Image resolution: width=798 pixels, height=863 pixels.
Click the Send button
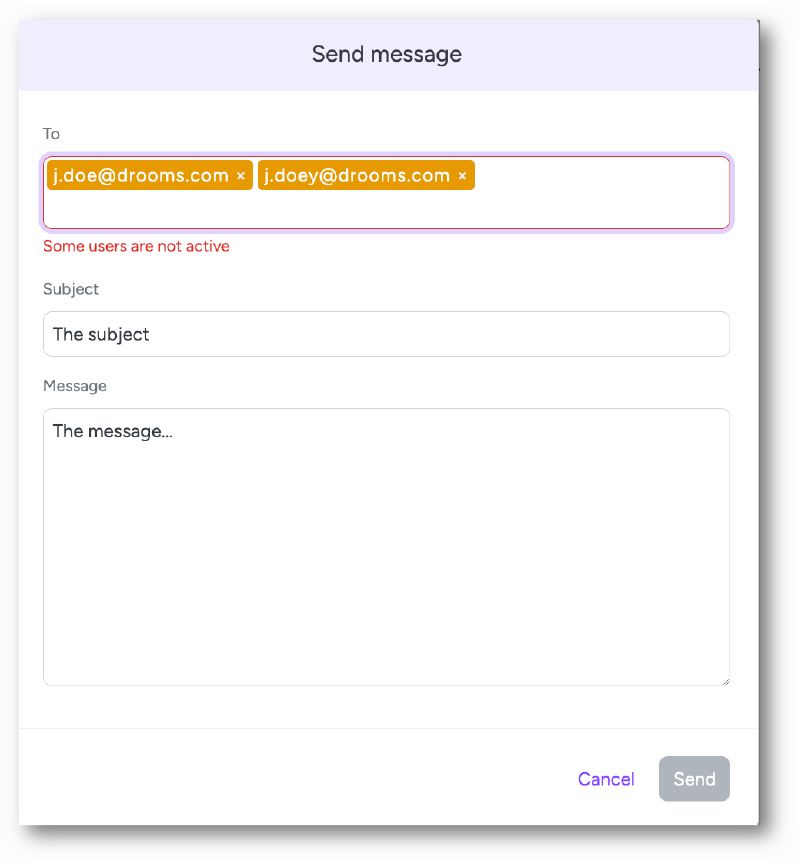pos(694,779)
